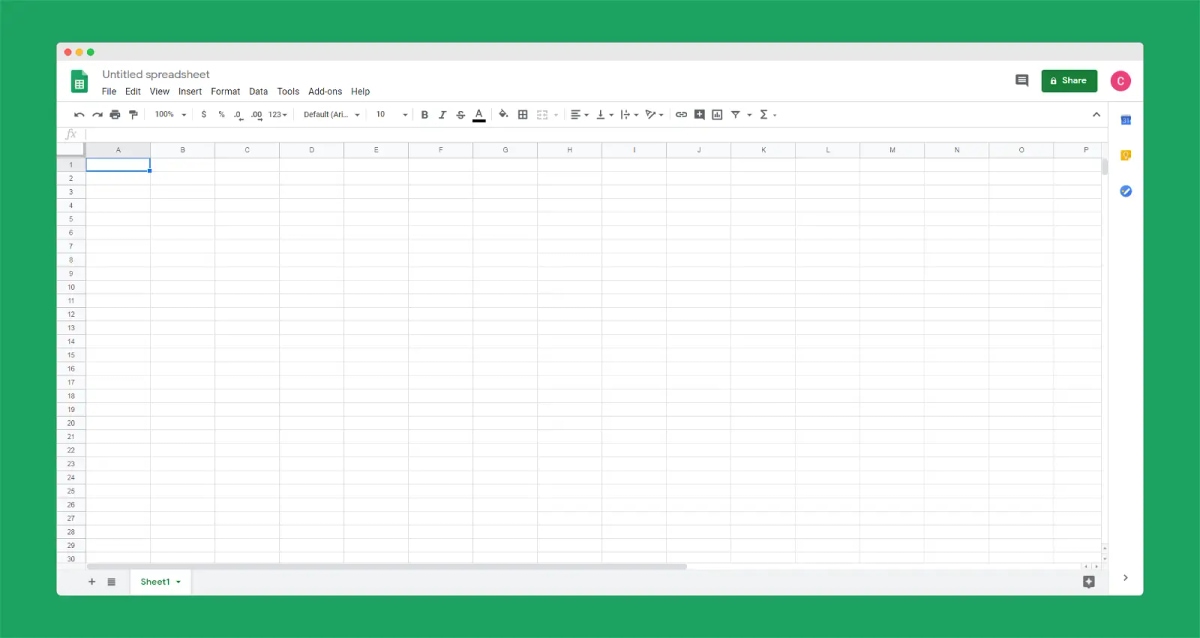Click the Undo arrow icon
Screen dimensions: 1200x638
coord(79,115)
